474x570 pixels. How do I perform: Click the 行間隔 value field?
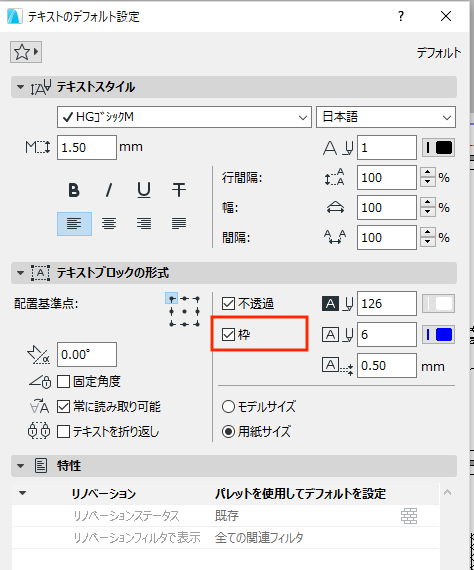[x=387, y=177]
